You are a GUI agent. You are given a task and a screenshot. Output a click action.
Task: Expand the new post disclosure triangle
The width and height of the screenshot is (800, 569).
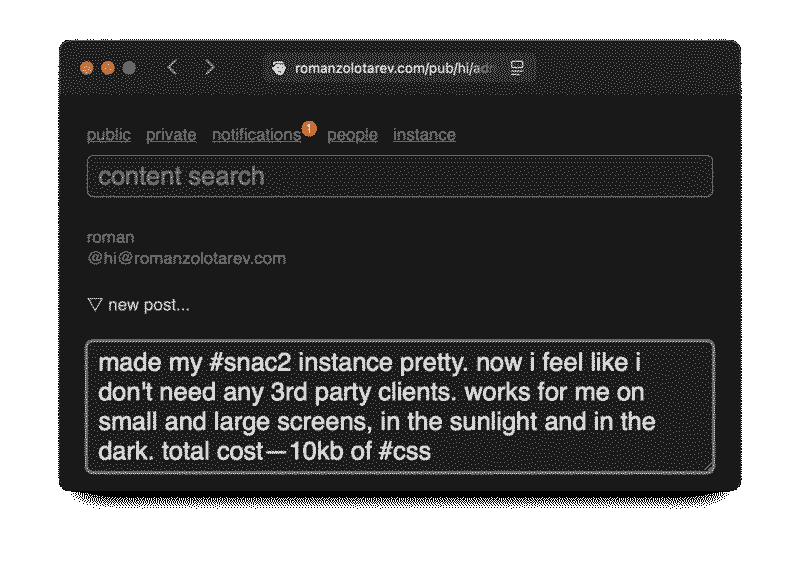click(x=95, y=305)
